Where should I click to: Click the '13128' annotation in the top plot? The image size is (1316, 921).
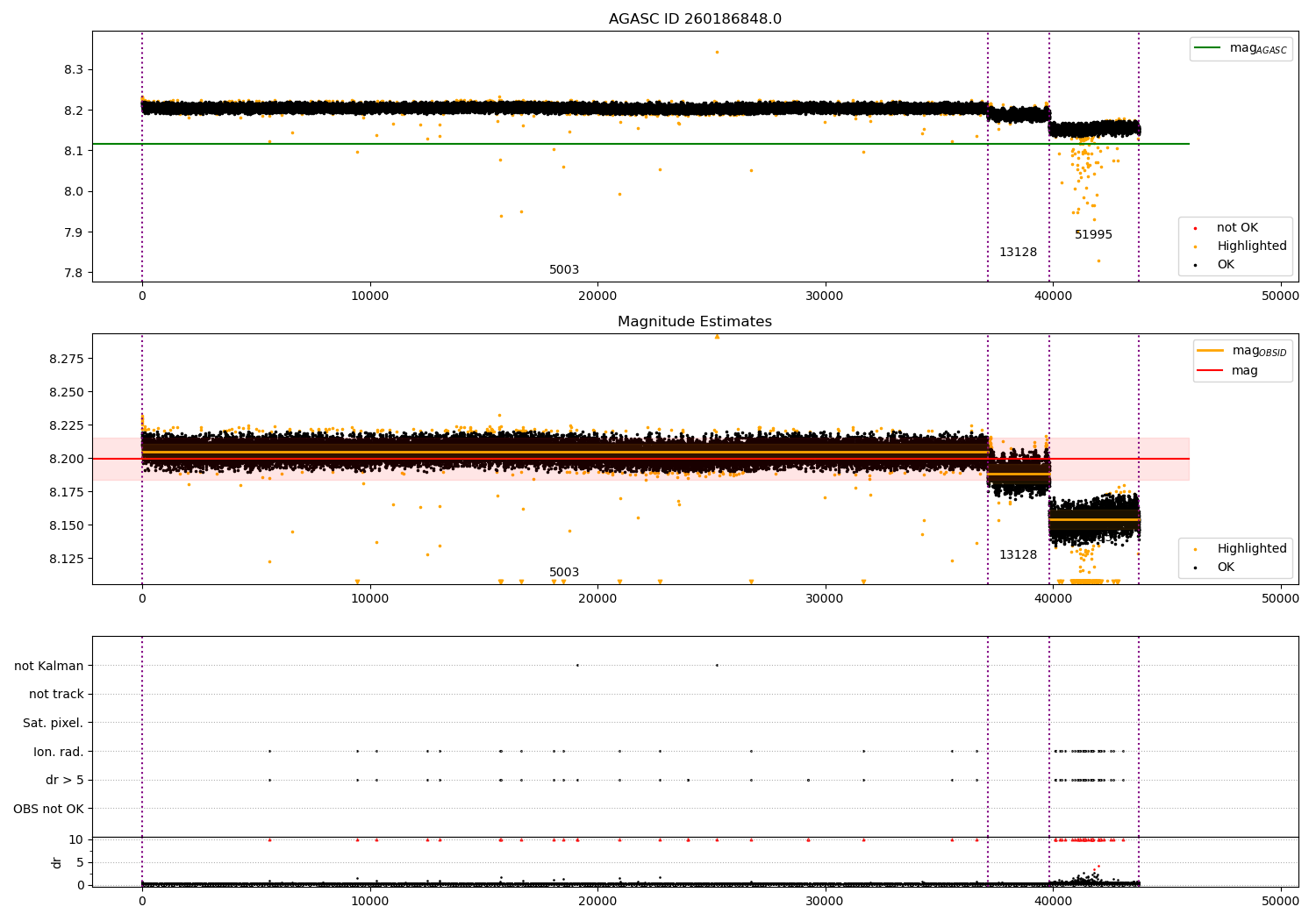[1018, 253]
